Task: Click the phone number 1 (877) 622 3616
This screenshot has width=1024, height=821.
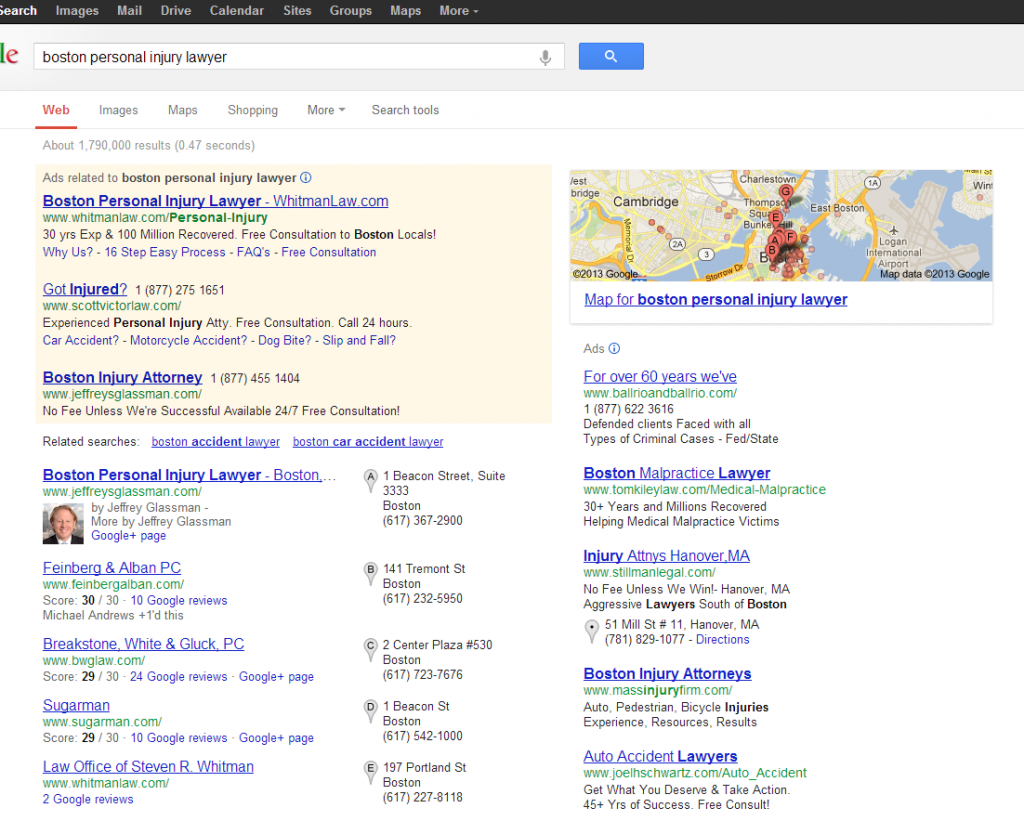Action: 628,409
